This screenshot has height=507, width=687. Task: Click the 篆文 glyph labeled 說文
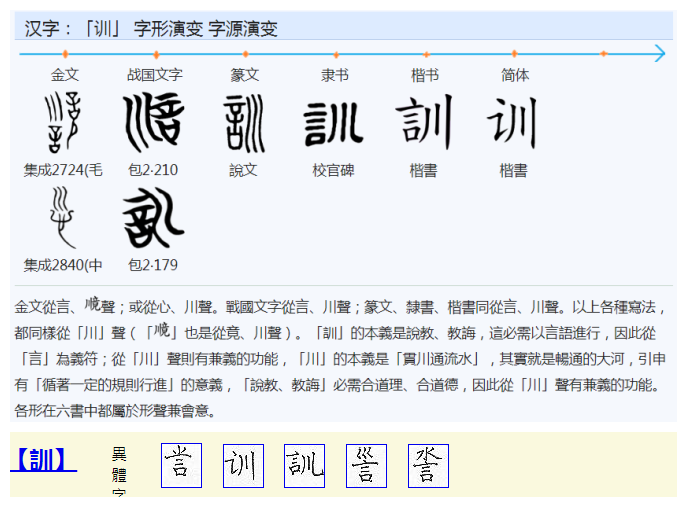(244, 123)
